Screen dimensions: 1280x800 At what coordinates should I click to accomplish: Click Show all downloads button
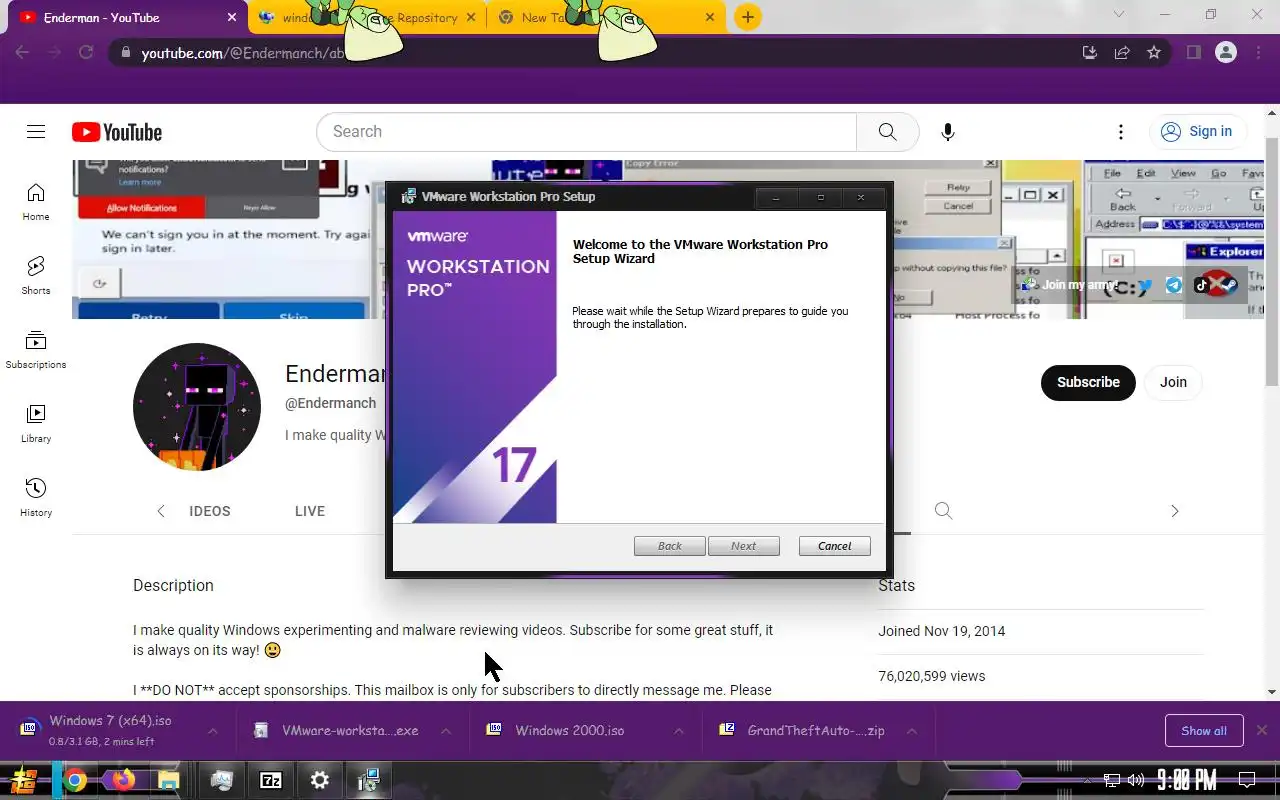(x=1204, y=731)
